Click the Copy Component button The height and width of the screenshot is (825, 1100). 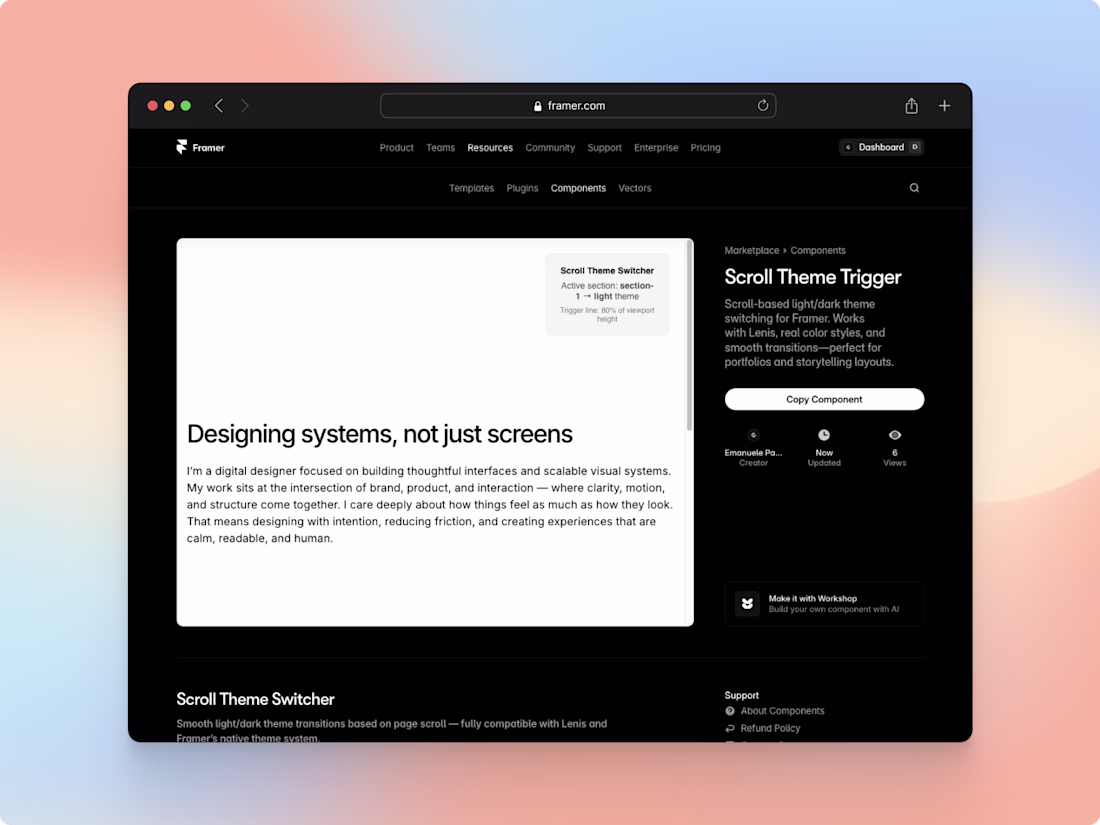tap(824, 399)
